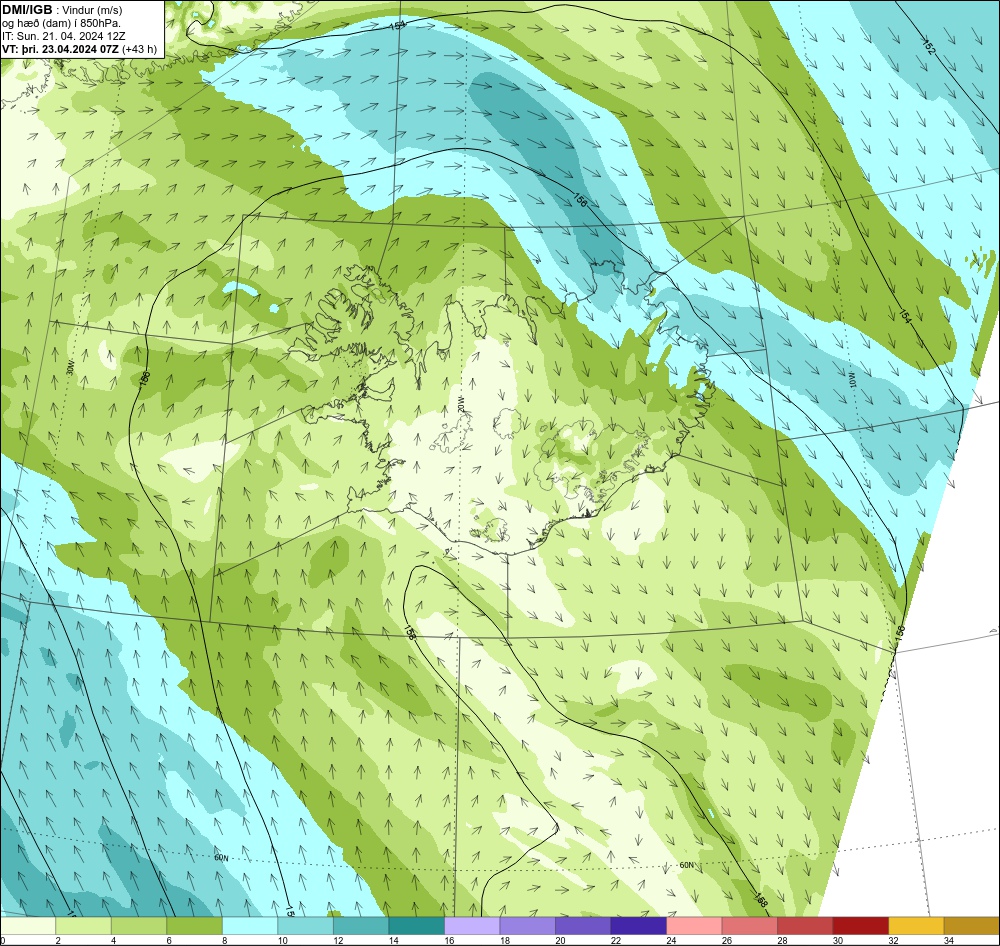Click the "10W" longitude label
Image resolution: width=1000 pixels, height=946 pixels.
tap(851, 378)
